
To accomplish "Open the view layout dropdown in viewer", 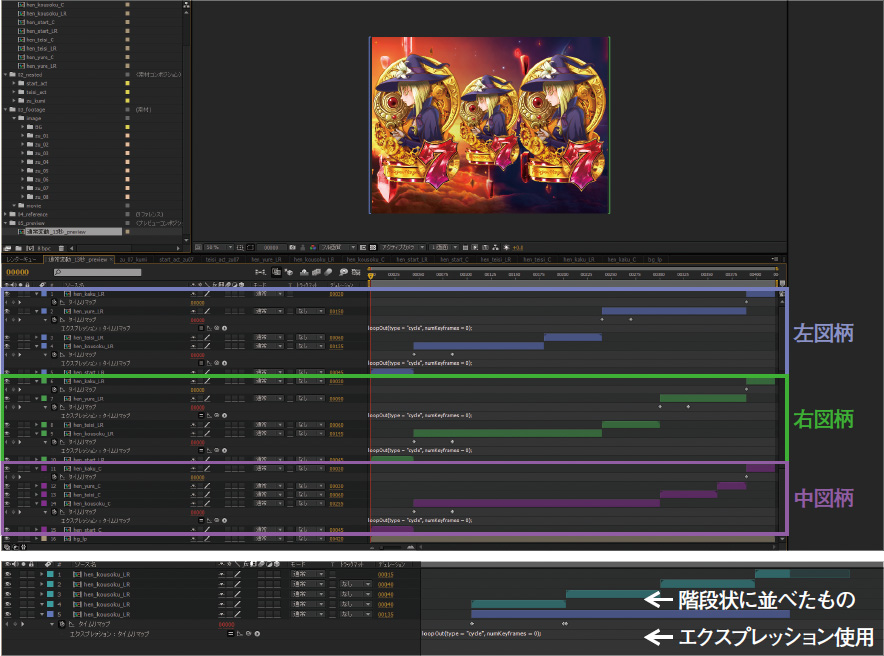I will tap(444, 247).
